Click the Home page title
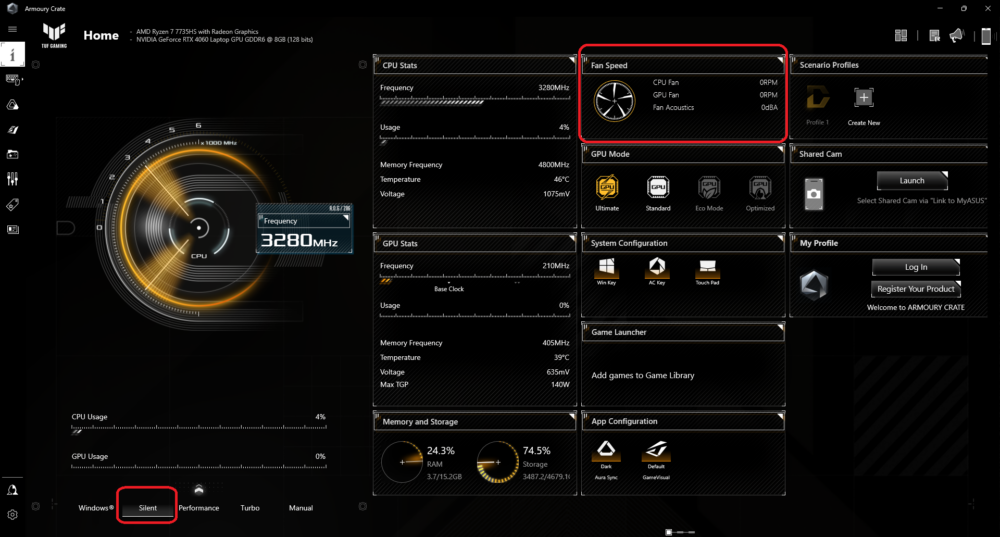Viewport: 1000px width, 537px height. coord(101,36)
